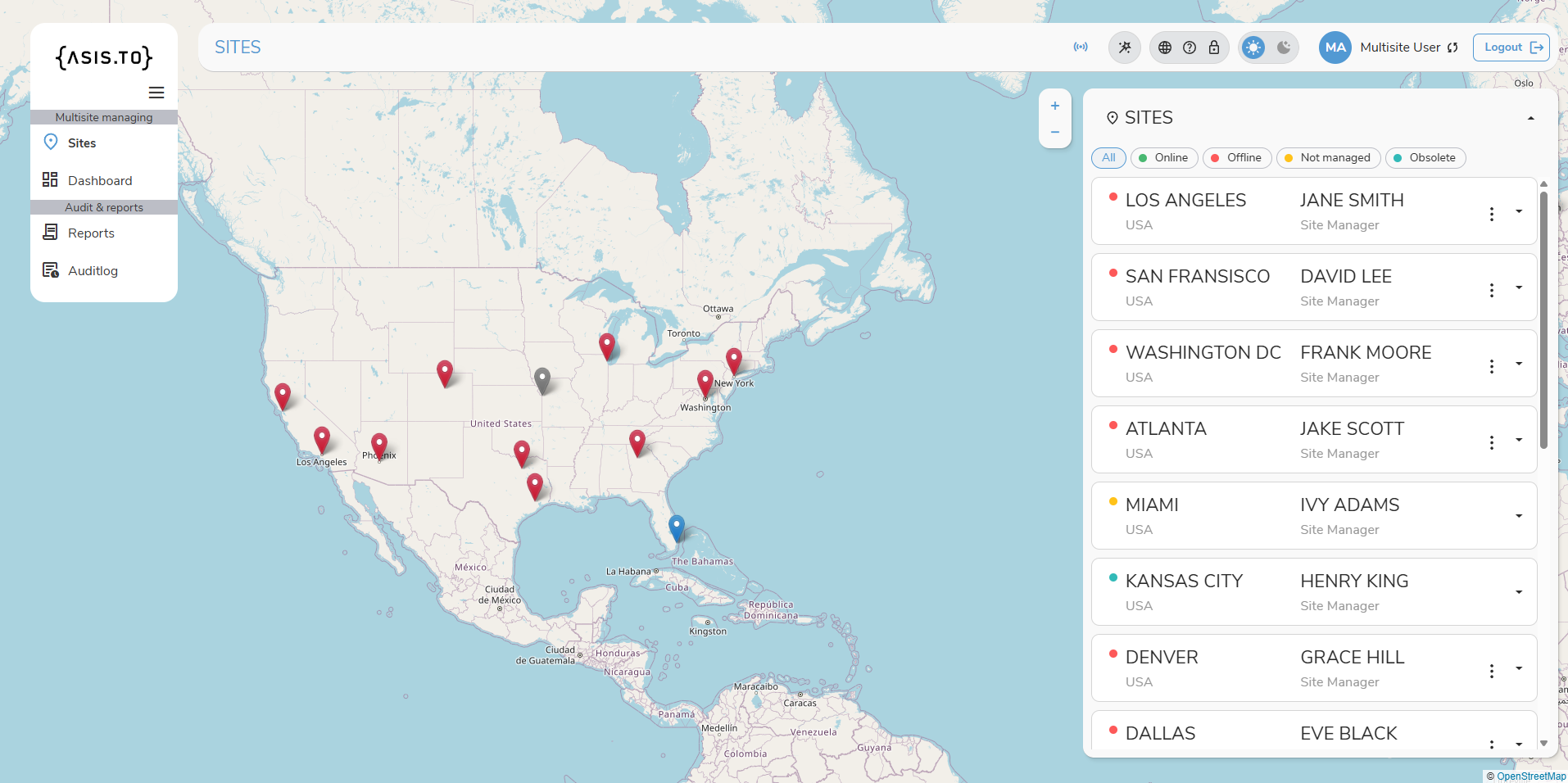Click the Chicago area map marker

tap(607, 347)
